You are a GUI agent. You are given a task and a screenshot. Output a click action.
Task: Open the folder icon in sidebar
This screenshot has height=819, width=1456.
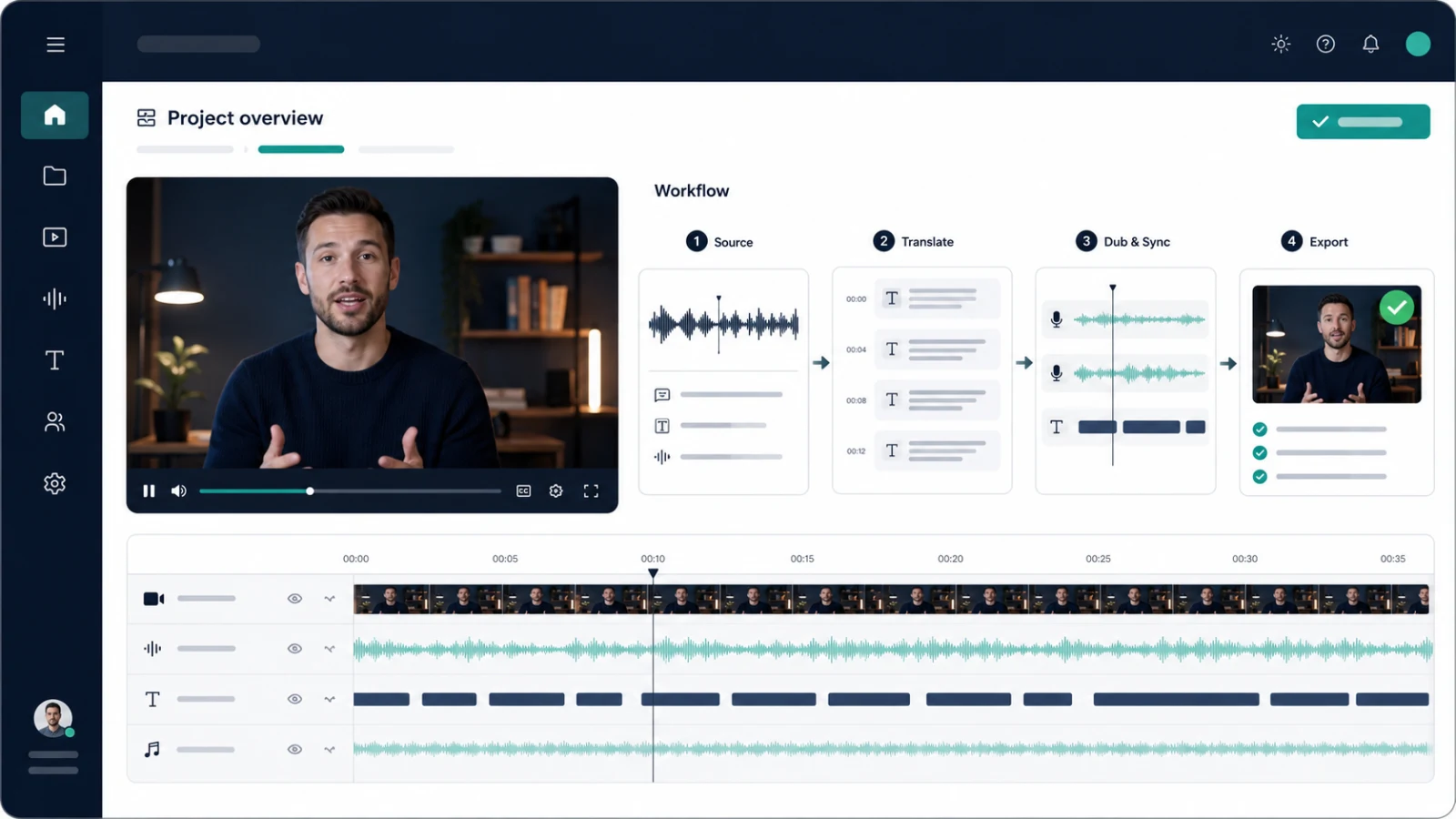(x=55, y=176)
